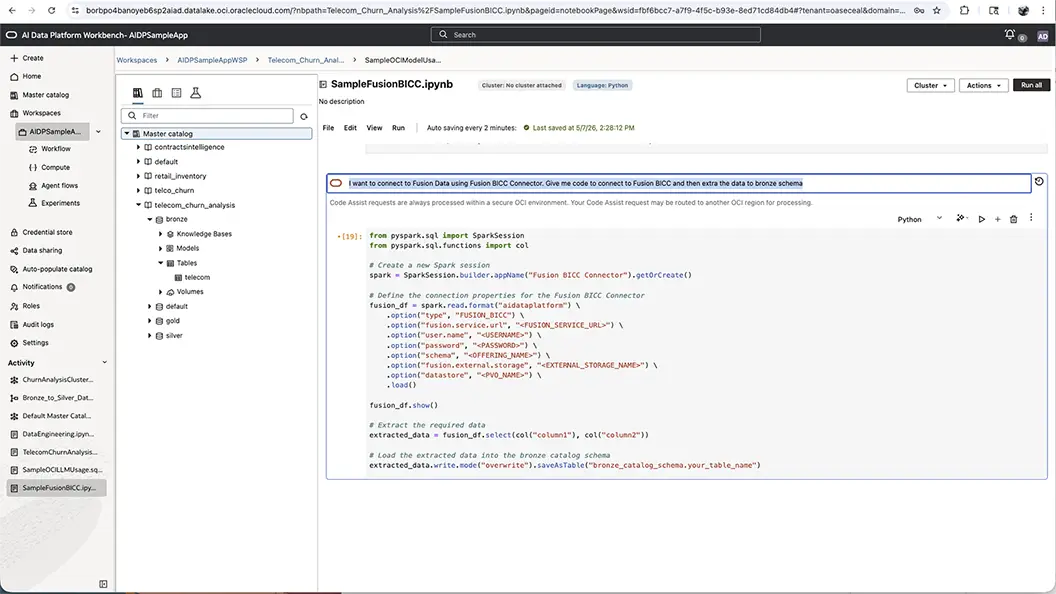Go to AIDPSampleAppWSP breadcrumb
Viewport: 1056px width, 594px height.
point(212,60)
